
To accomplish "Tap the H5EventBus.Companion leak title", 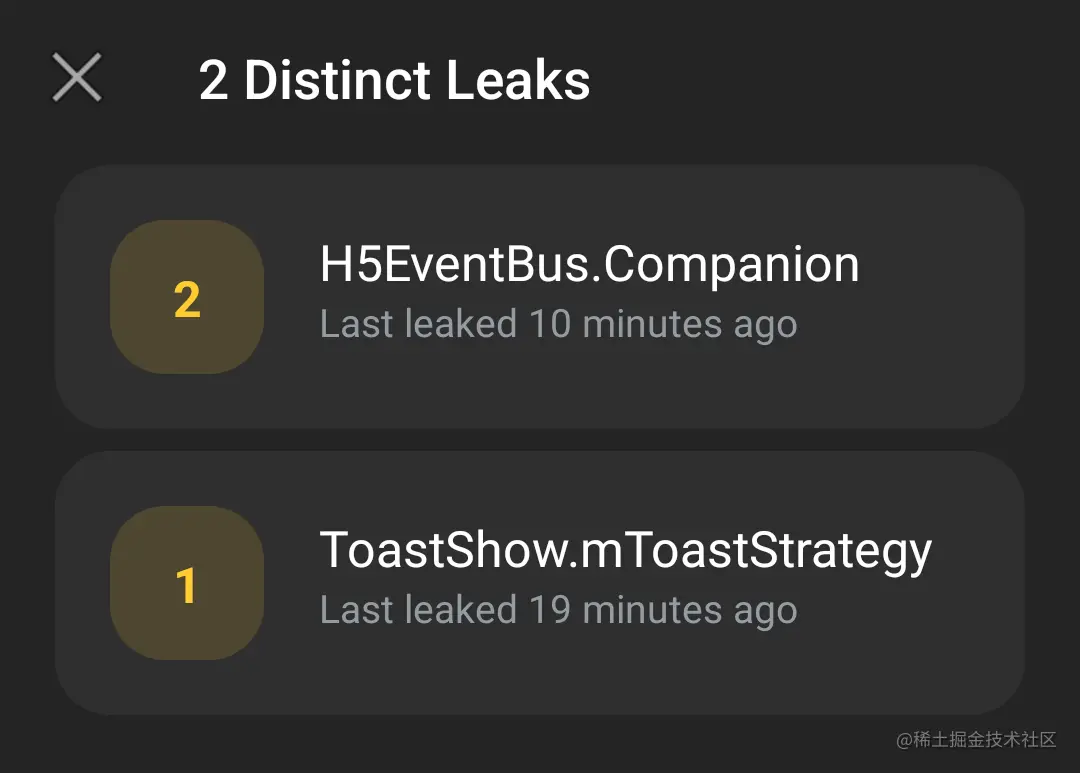I will point(589,266).
